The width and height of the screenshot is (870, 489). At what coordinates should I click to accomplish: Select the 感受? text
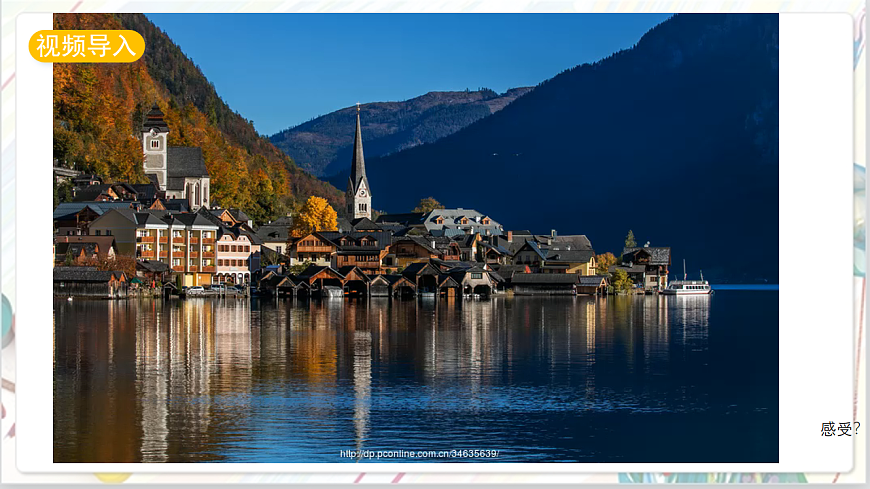tap(839, 429)
